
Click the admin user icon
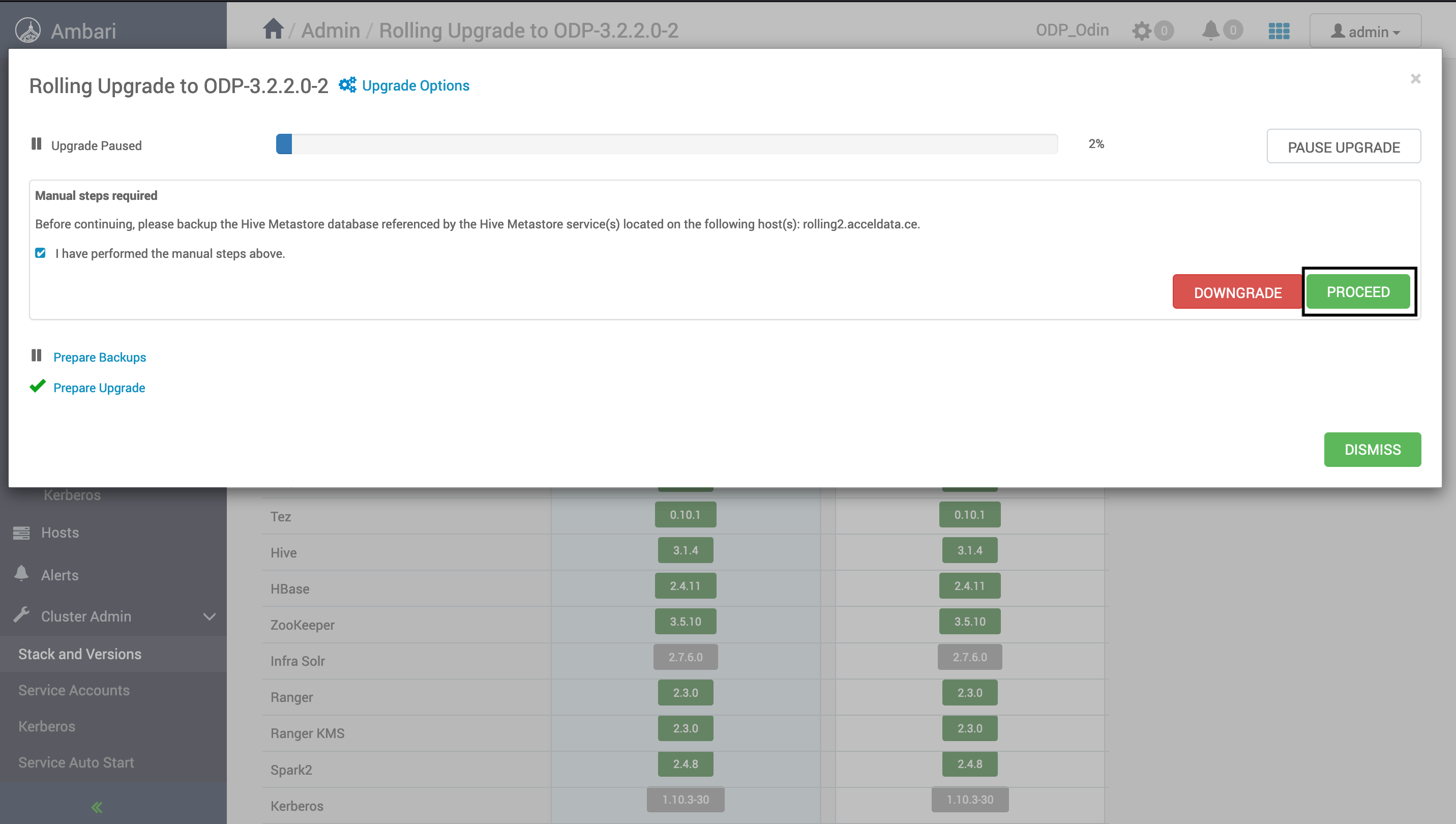(1338, 31)
